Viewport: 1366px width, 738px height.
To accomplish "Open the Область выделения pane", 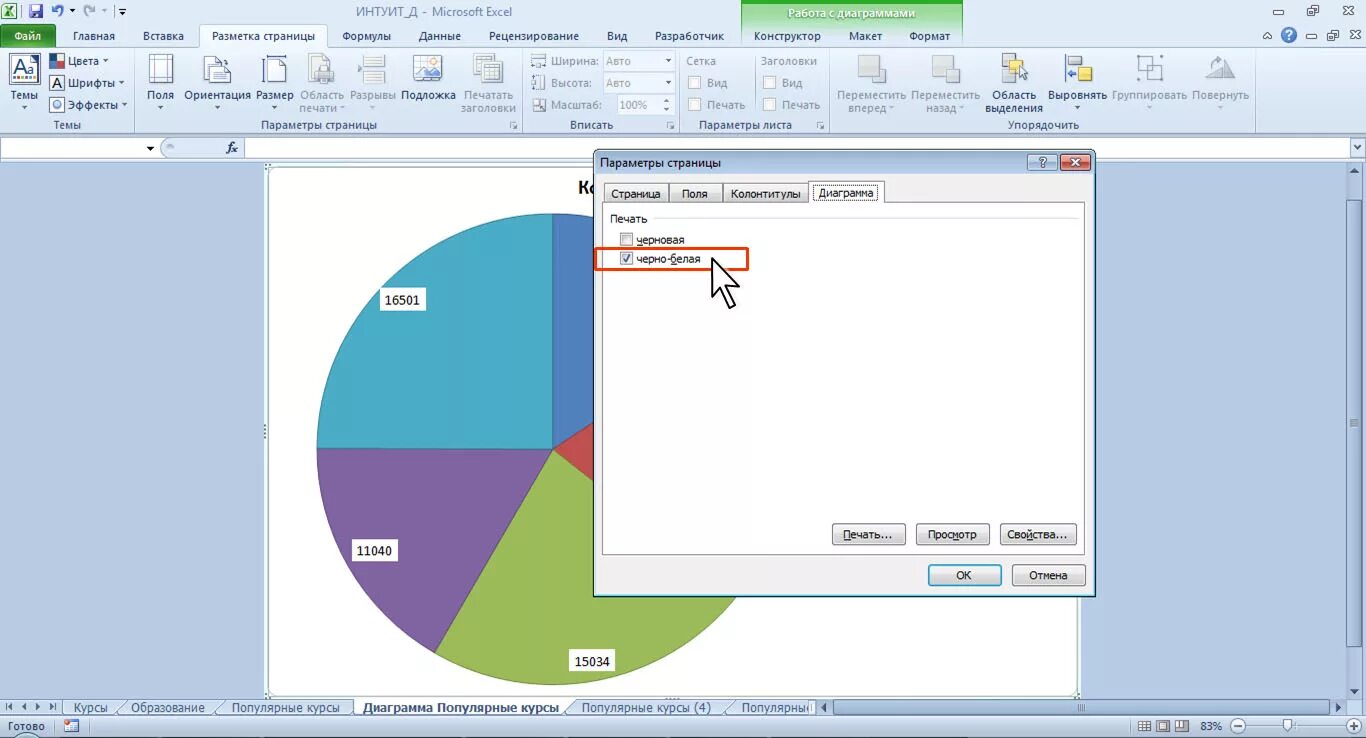I will click(1014, 82).
